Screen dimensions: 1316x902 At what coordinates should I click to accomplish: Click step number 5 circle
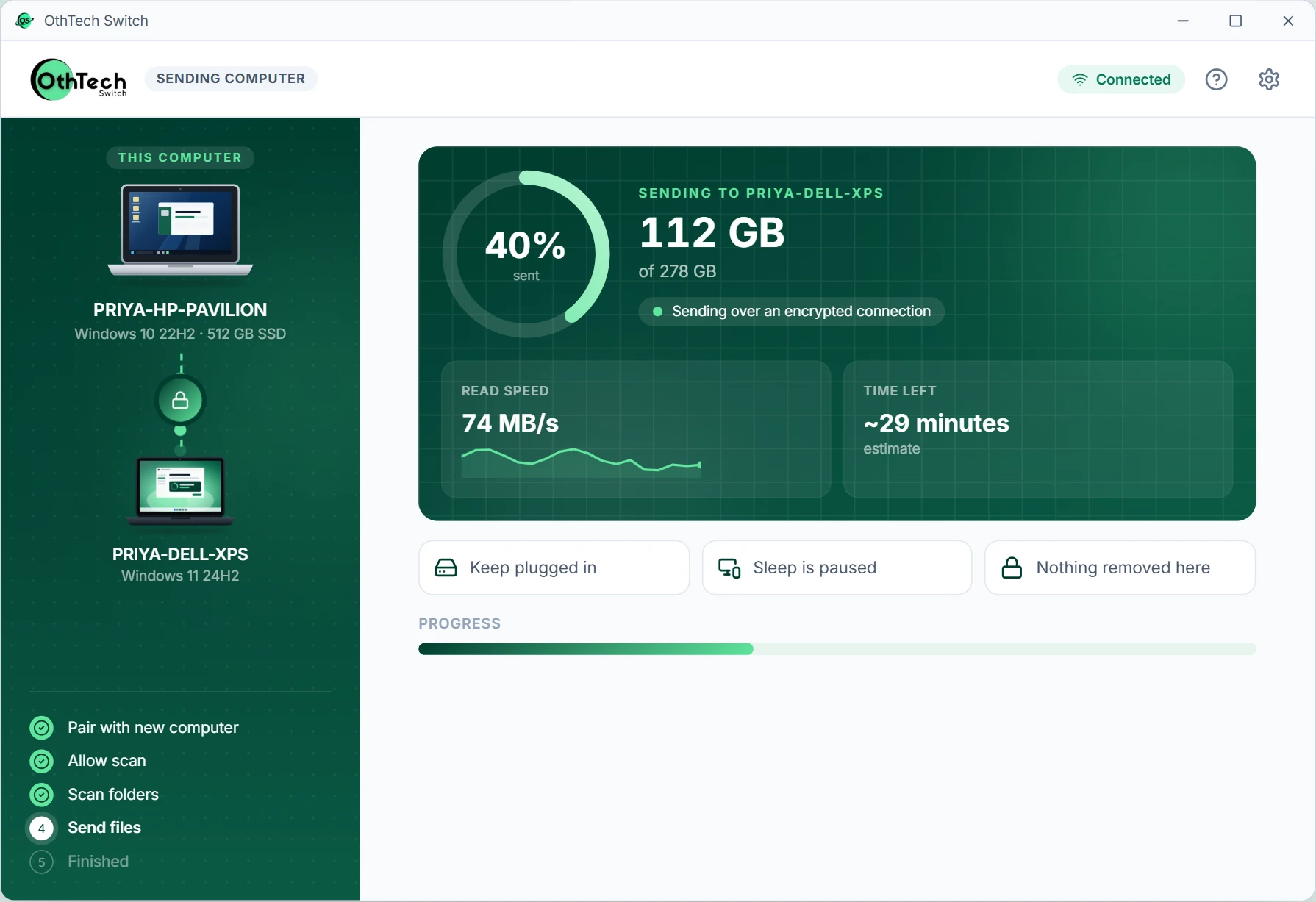coord(42,862)
